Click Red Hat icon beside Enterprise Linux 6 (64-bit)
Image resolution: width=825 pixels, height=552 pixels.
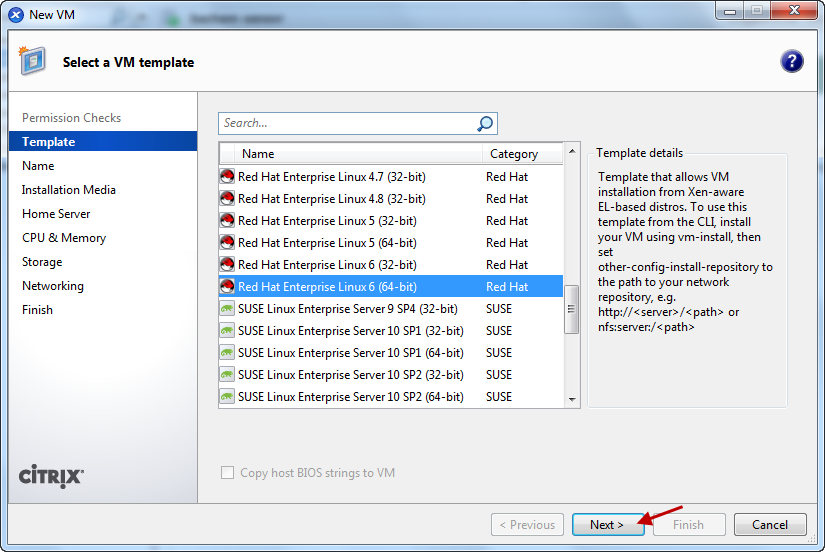click(x=227, y=286)
